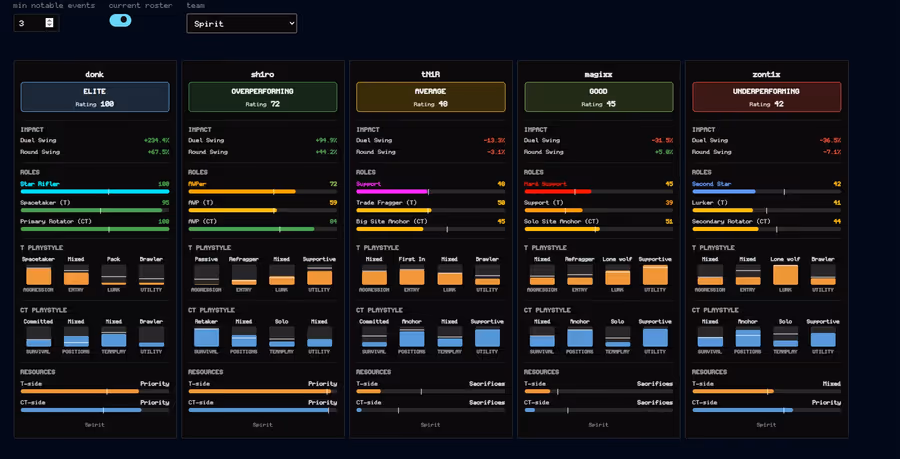Click sh1ro's Retaker survival CT block
900x459 pixels.
pos(207,337)
